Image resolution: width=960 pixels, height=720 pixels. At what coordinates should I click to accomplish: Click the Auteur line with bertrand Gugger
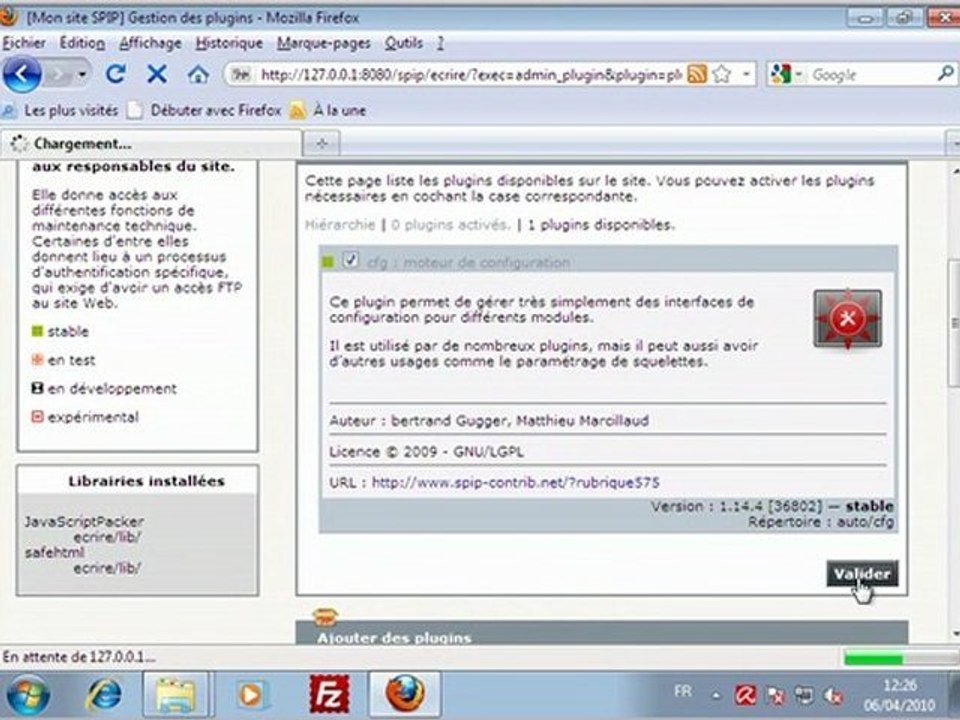(x=489, y=421)
